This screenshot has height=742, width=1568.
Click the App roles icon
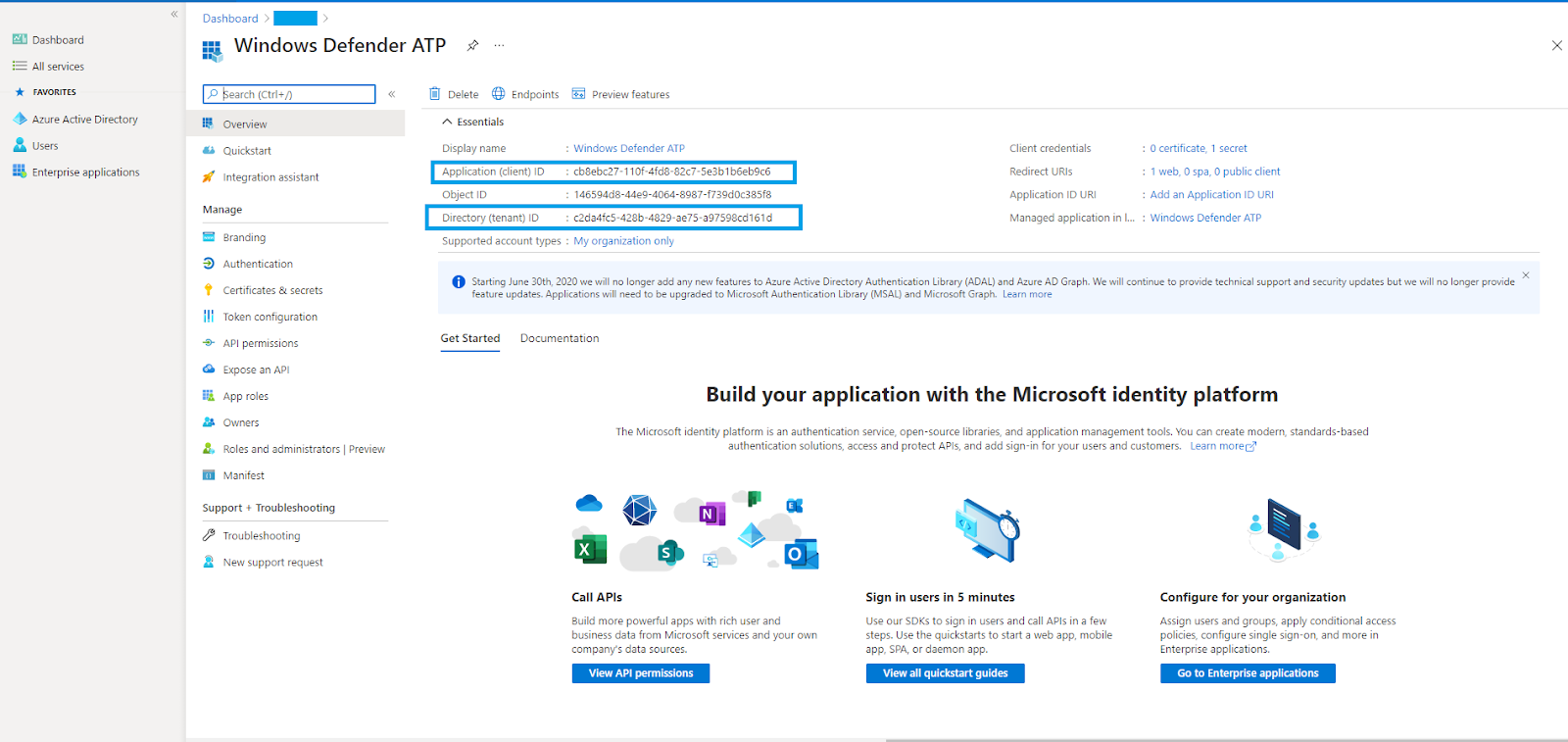tap(208, 396)
